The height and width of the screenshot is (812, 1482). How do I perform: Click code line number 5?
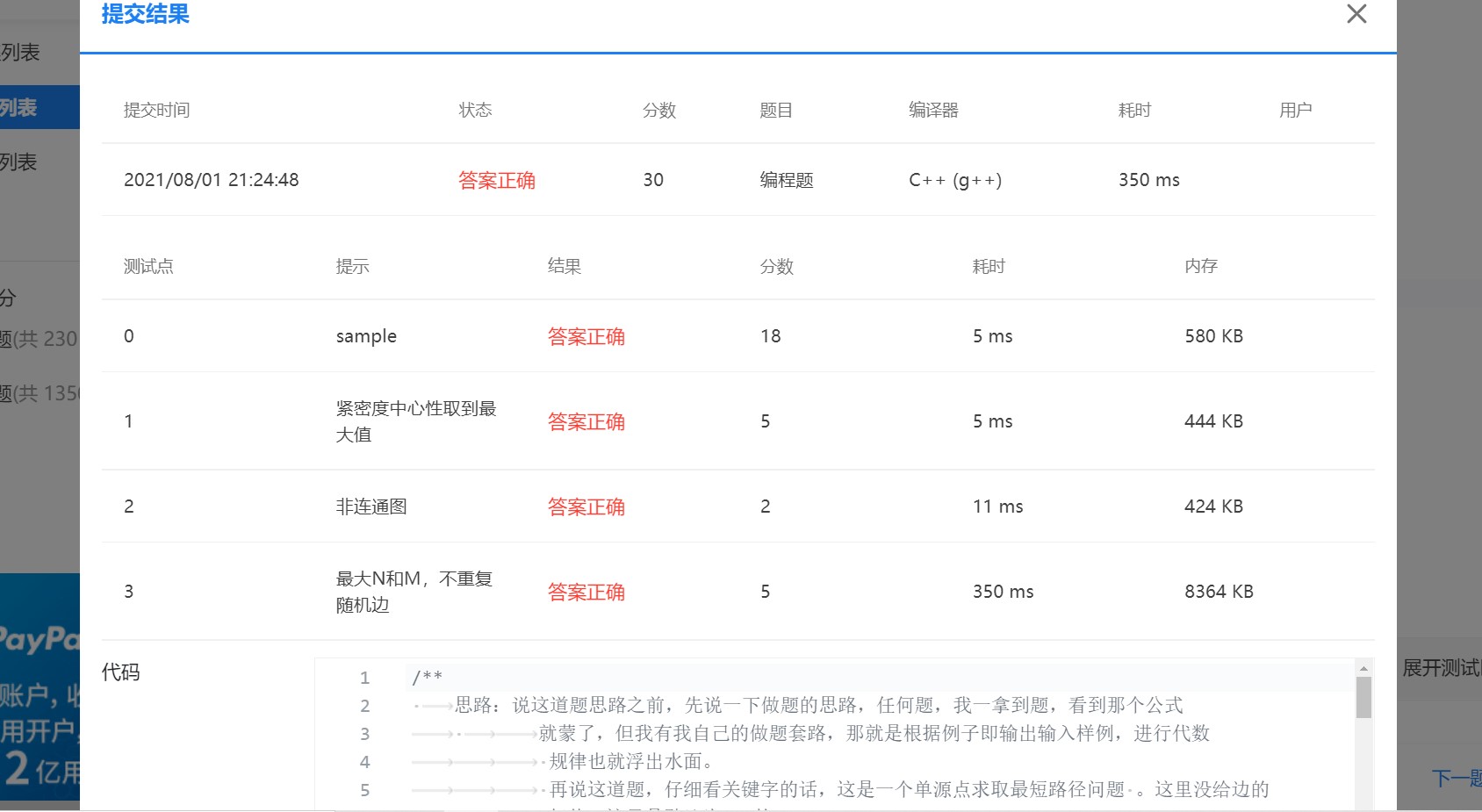click(x=364, y=790)
